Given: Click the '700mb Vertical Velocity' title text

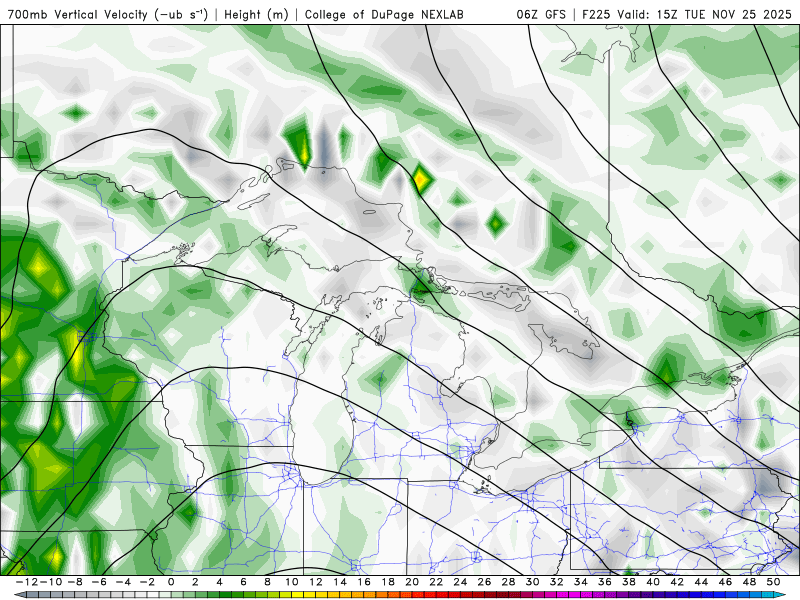Looking at the screenshot, I should [77, 14].
